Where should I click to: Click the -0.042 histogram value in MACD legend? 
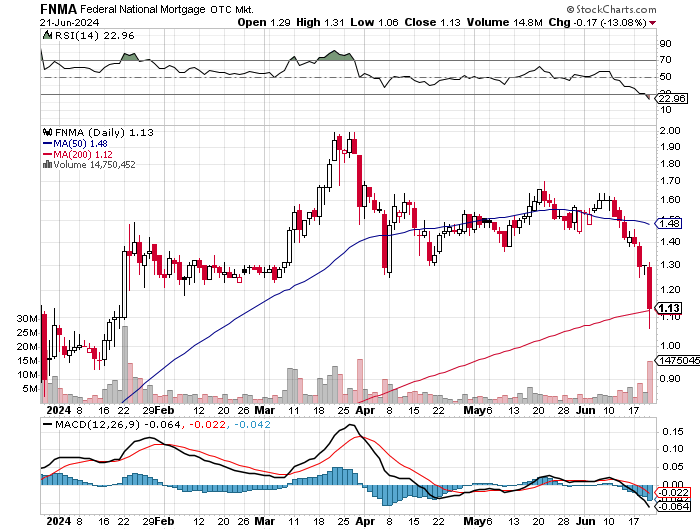coord(252,424)
